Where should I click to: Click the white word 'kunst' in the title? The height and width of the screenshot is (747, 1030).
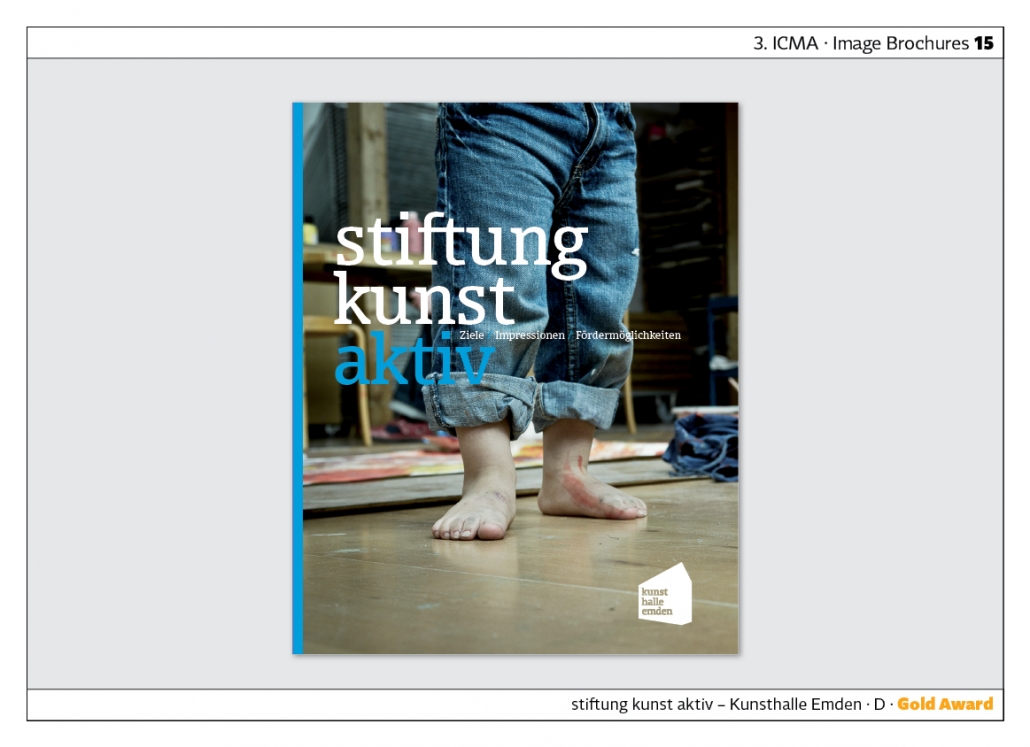tap(424, 299)
